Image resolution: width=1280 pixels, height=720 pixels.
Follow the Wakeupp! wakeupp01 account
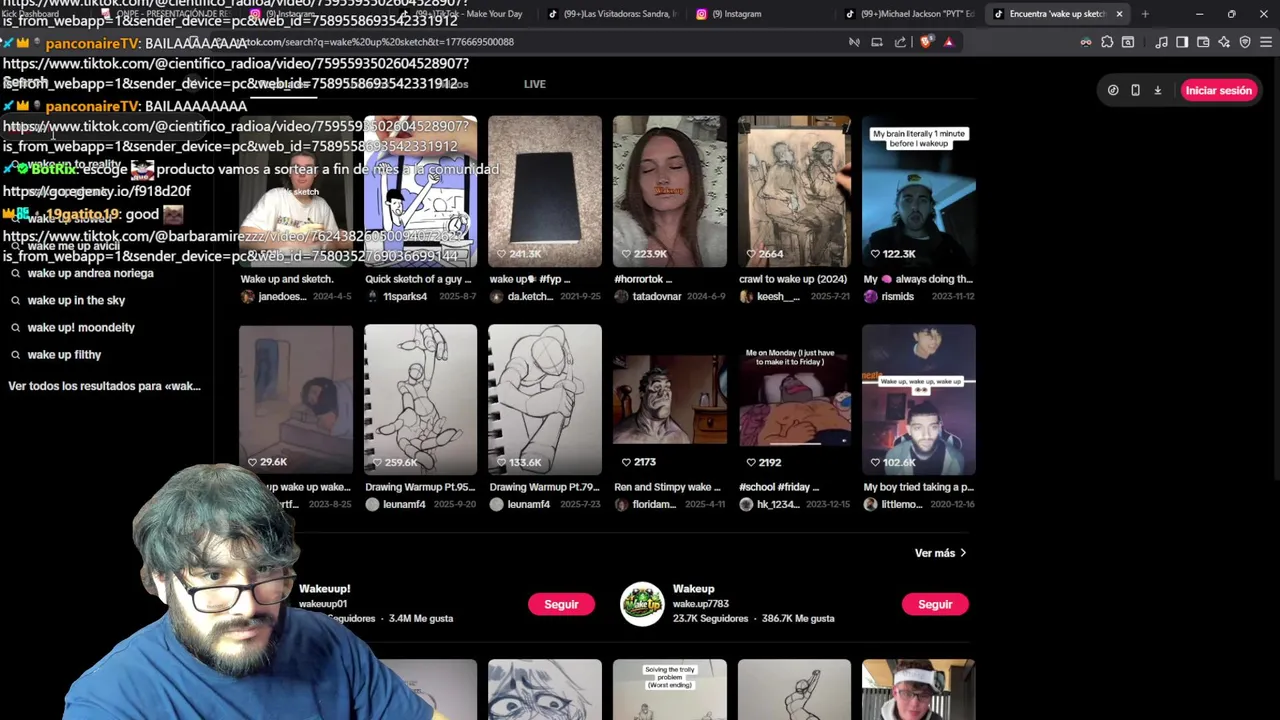click(561, 604)
